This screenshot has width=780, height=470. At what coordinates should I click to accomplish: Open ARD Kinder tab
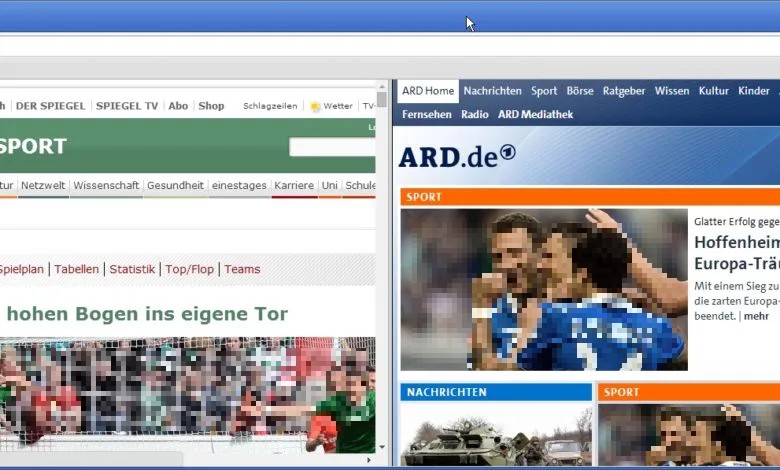click(754, 91)
